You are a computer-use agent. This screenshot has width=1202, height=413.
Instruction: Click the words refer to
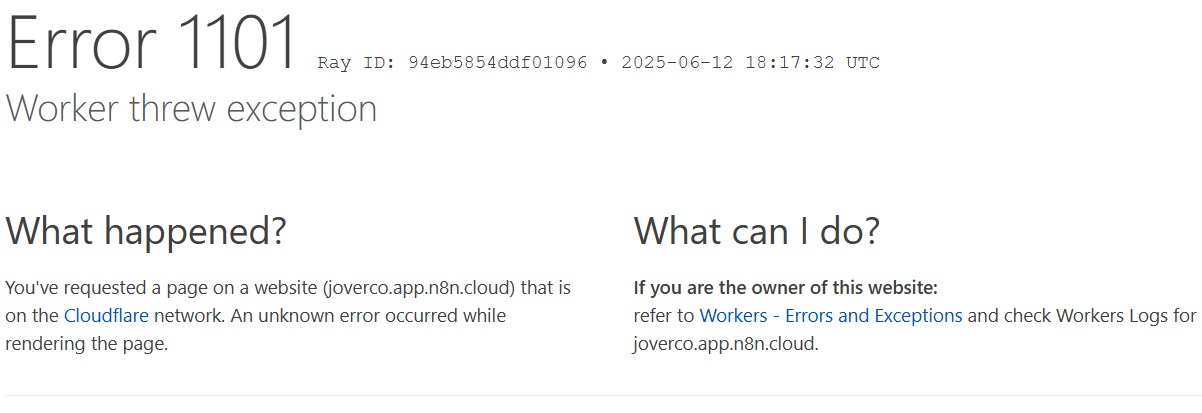[664, 316]
